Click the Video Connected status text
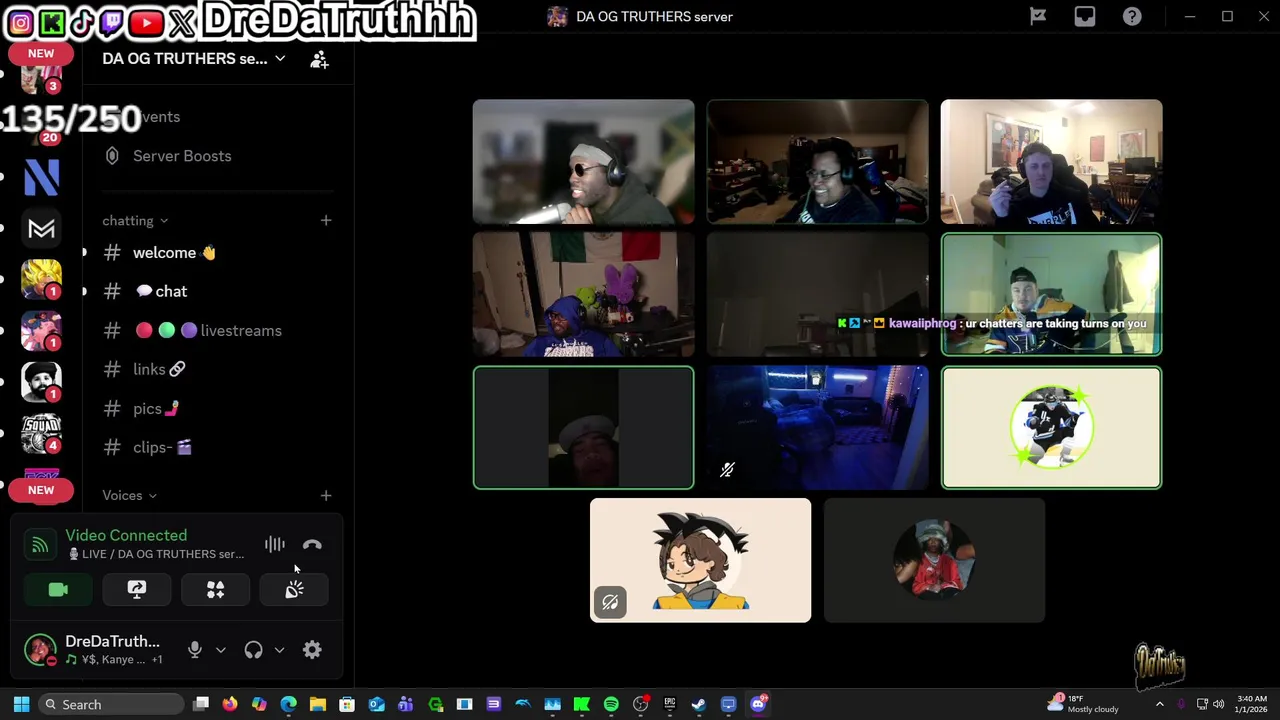The image size is (1280, 720). [126, 536]
